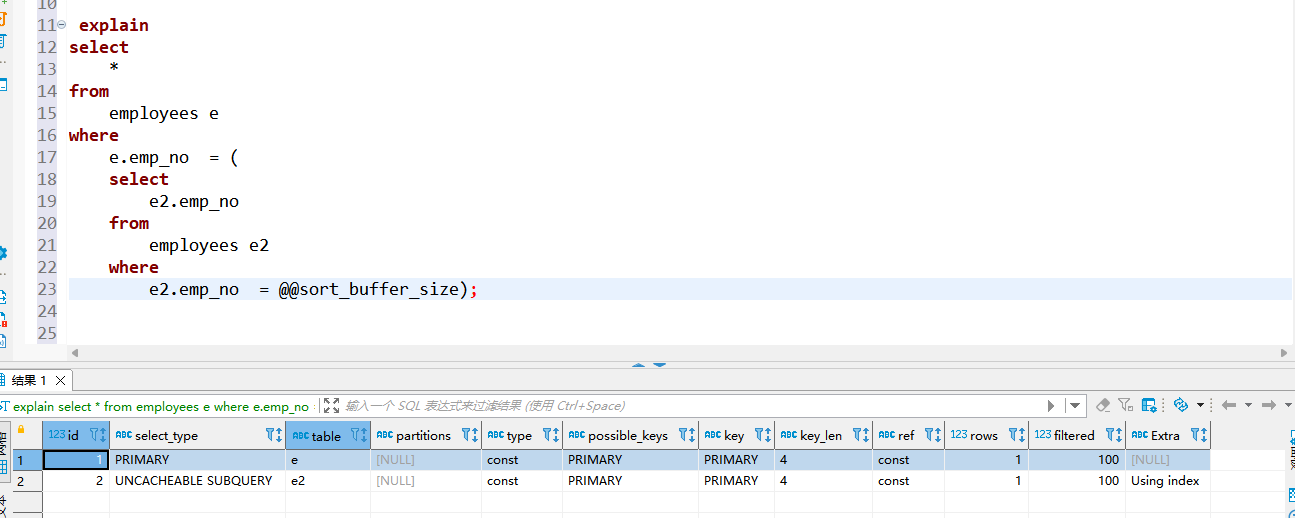Go back in result history
This screenshot has height=518, width=1295.
tap(1229, 405)
